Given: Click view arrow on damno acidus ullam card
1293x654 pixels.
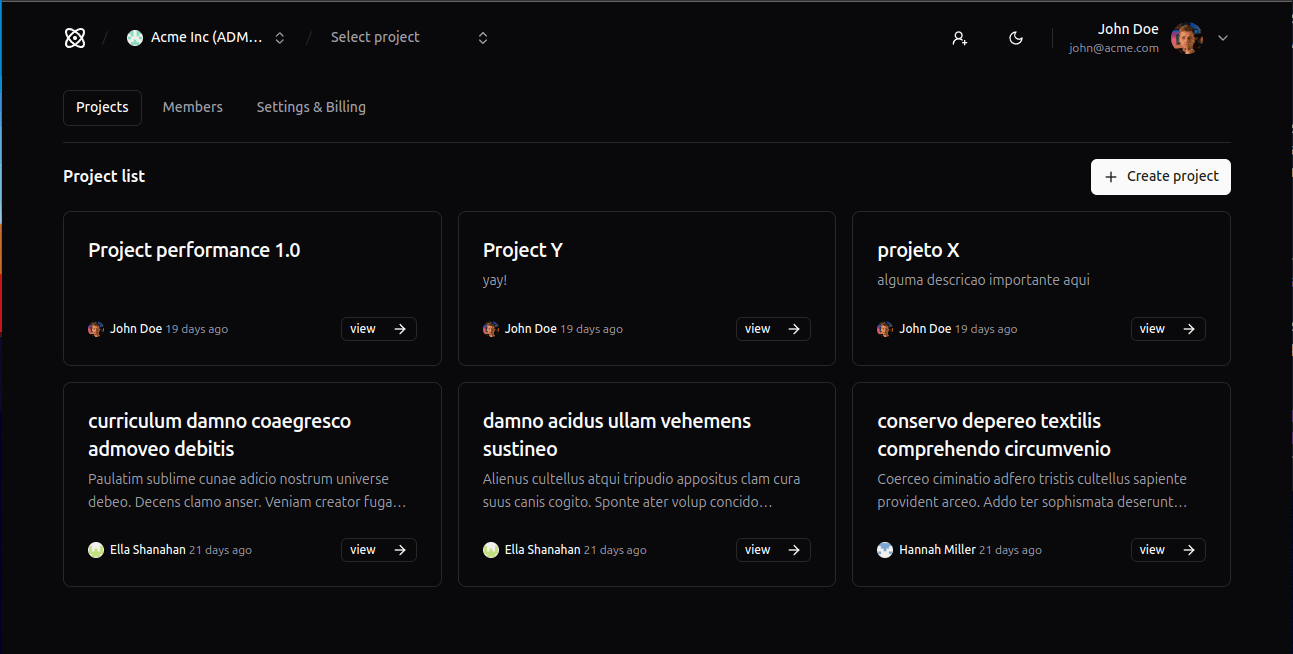Looking at the screenshot, I should point(794,550).
